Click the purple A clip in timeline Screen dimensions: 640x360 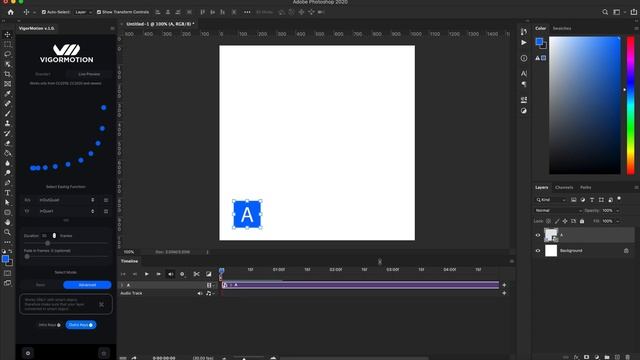pyautogui.click(x=360, y=285)
